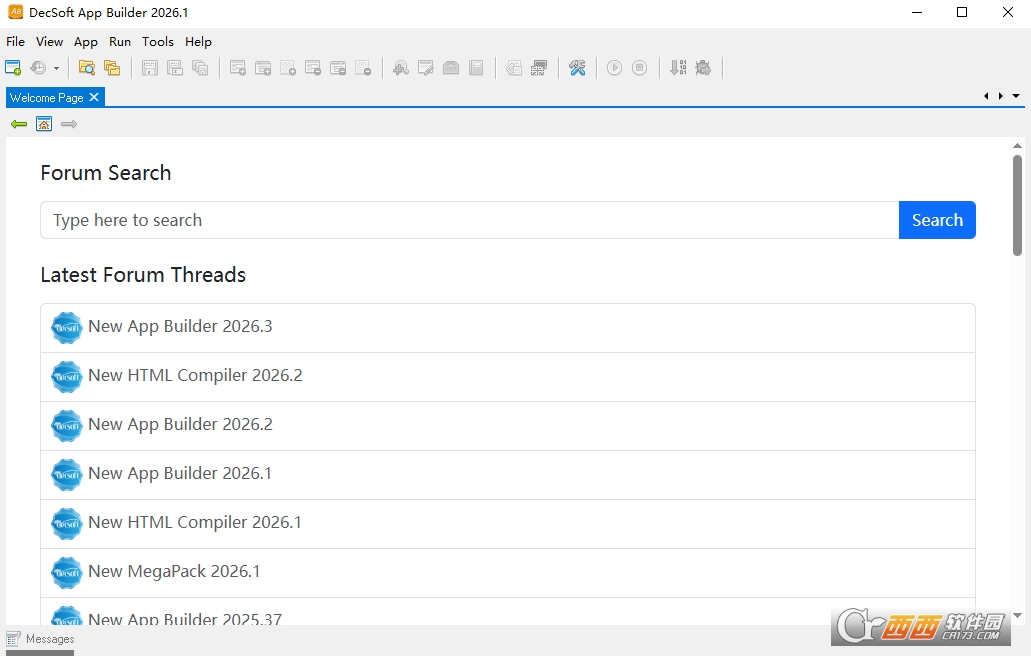Click the Messages panel icon

click(13, 639)
